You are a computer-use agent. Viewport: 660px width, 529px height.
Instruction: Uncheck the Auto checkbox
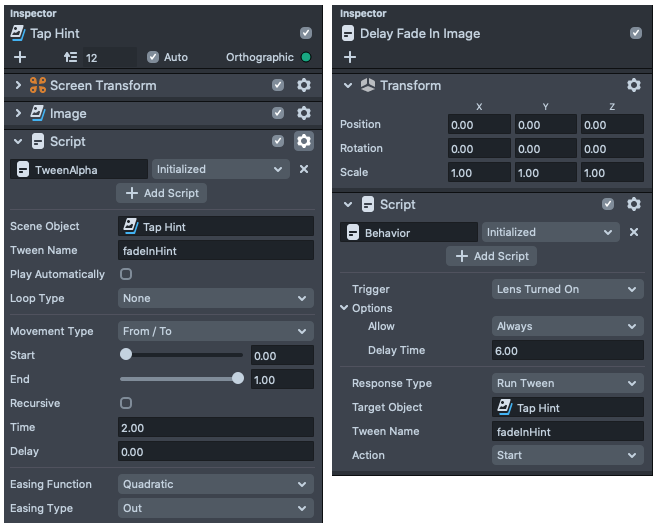153,57
